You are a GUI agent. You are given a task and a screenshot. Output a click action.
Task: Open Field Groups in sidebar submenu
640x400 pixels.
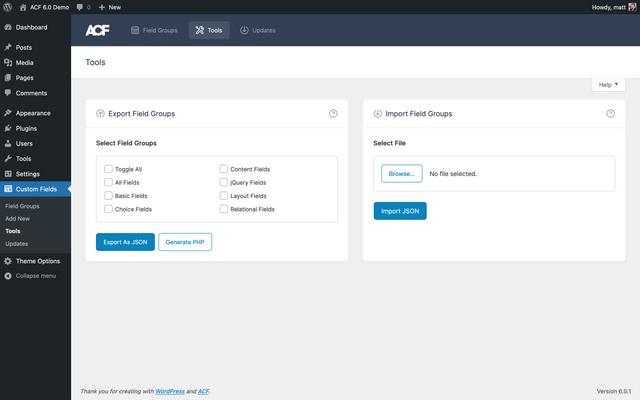[x=22, y=206]
